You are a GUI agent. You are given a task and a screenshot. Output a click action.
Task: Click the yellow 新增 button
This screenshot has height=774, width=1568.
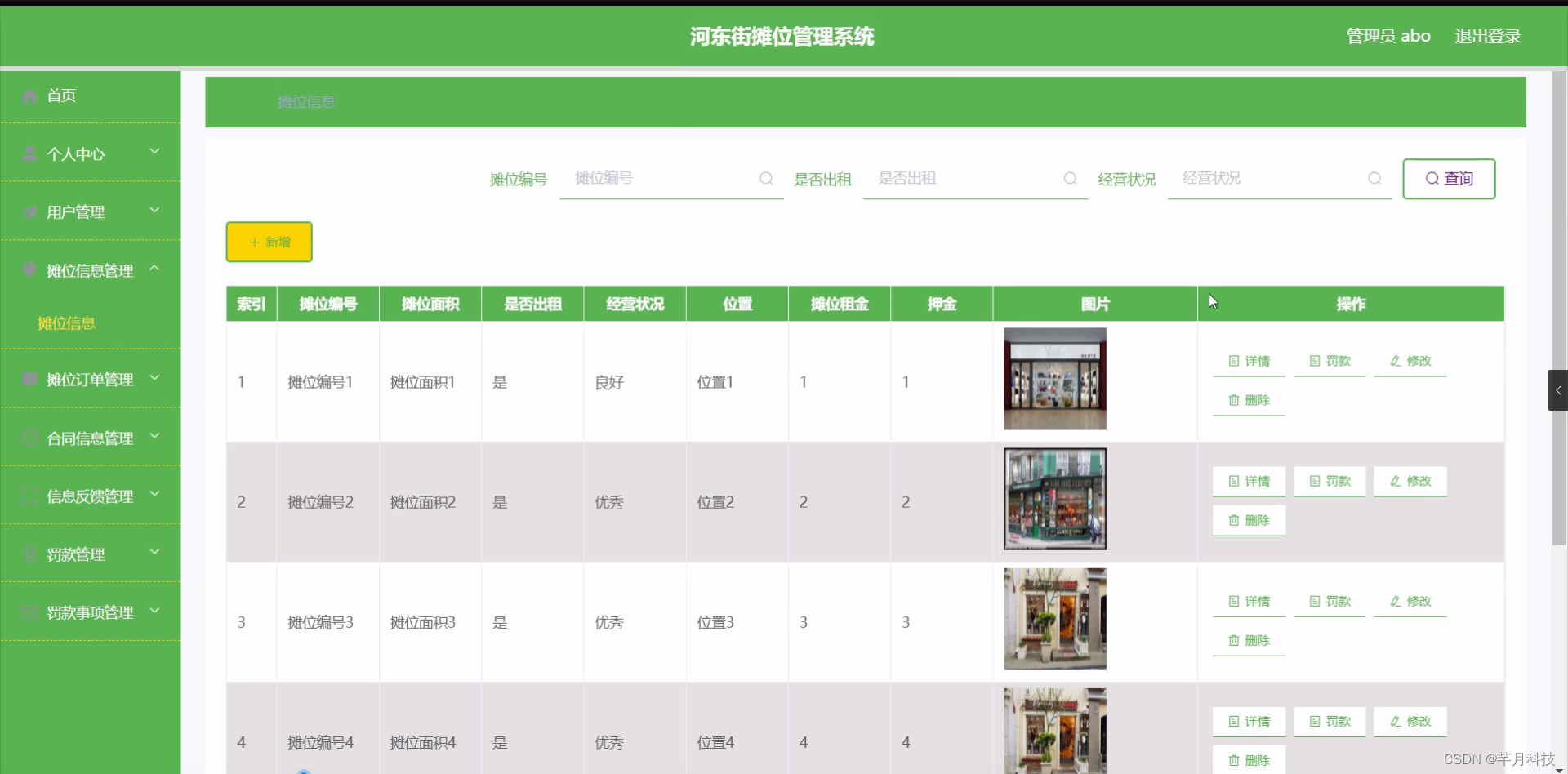[269, 242]
